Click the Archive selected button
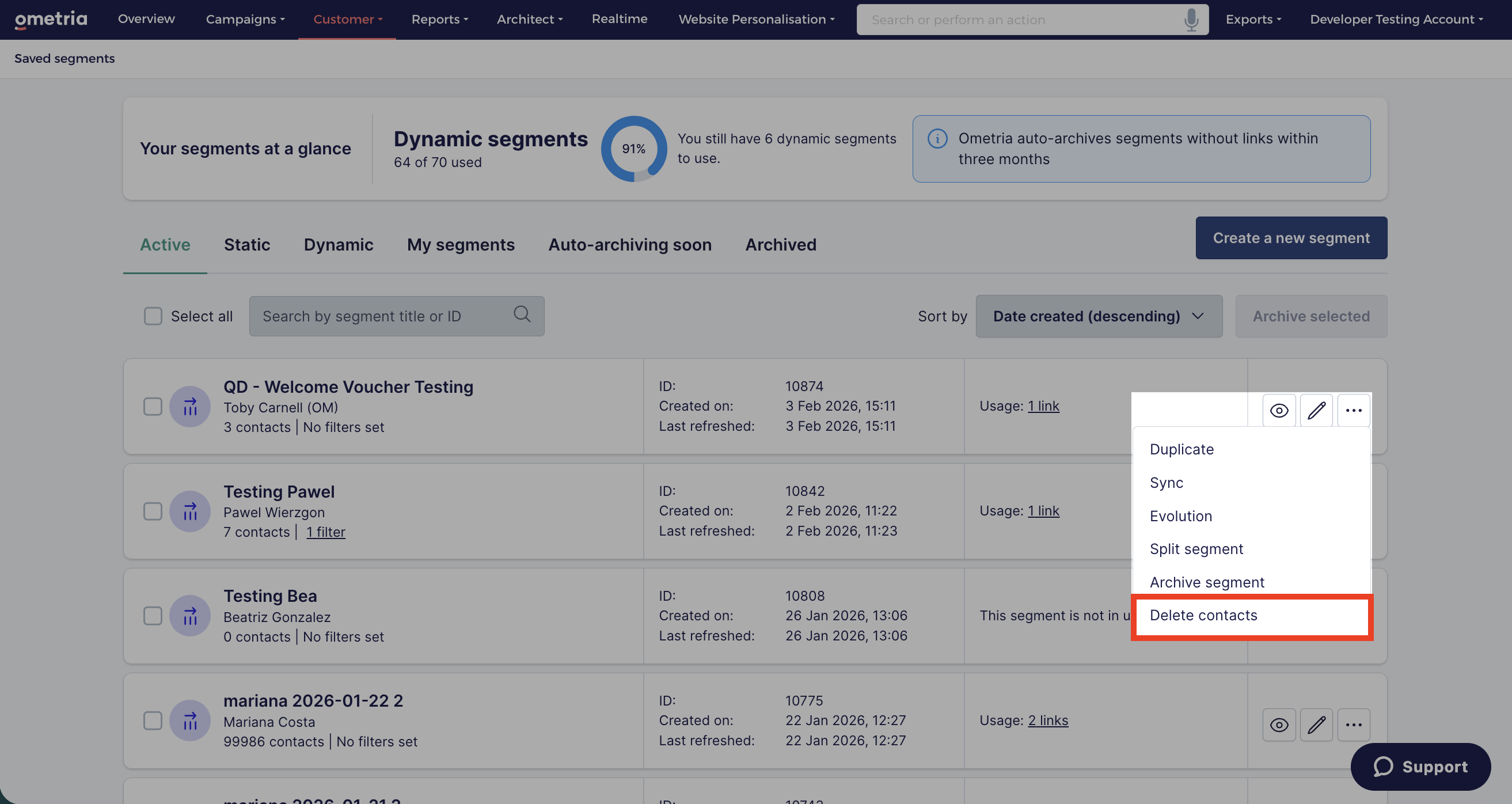This screenshot has height=804, width=1512. tap(1311, 316)
